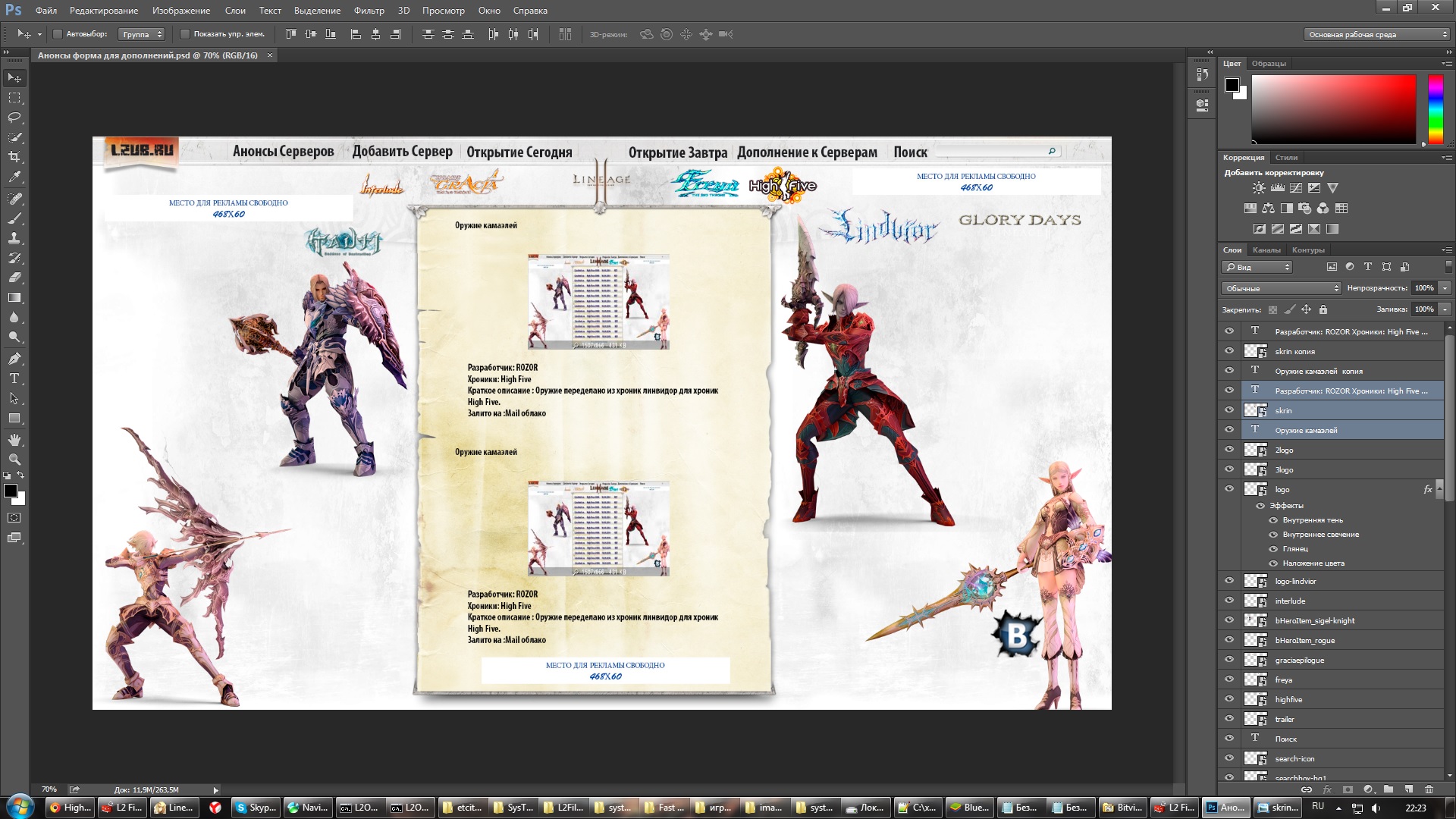Switch to the Стили tab
The height and width of the screenshot is (819, 1456).
coord(1286,158)
